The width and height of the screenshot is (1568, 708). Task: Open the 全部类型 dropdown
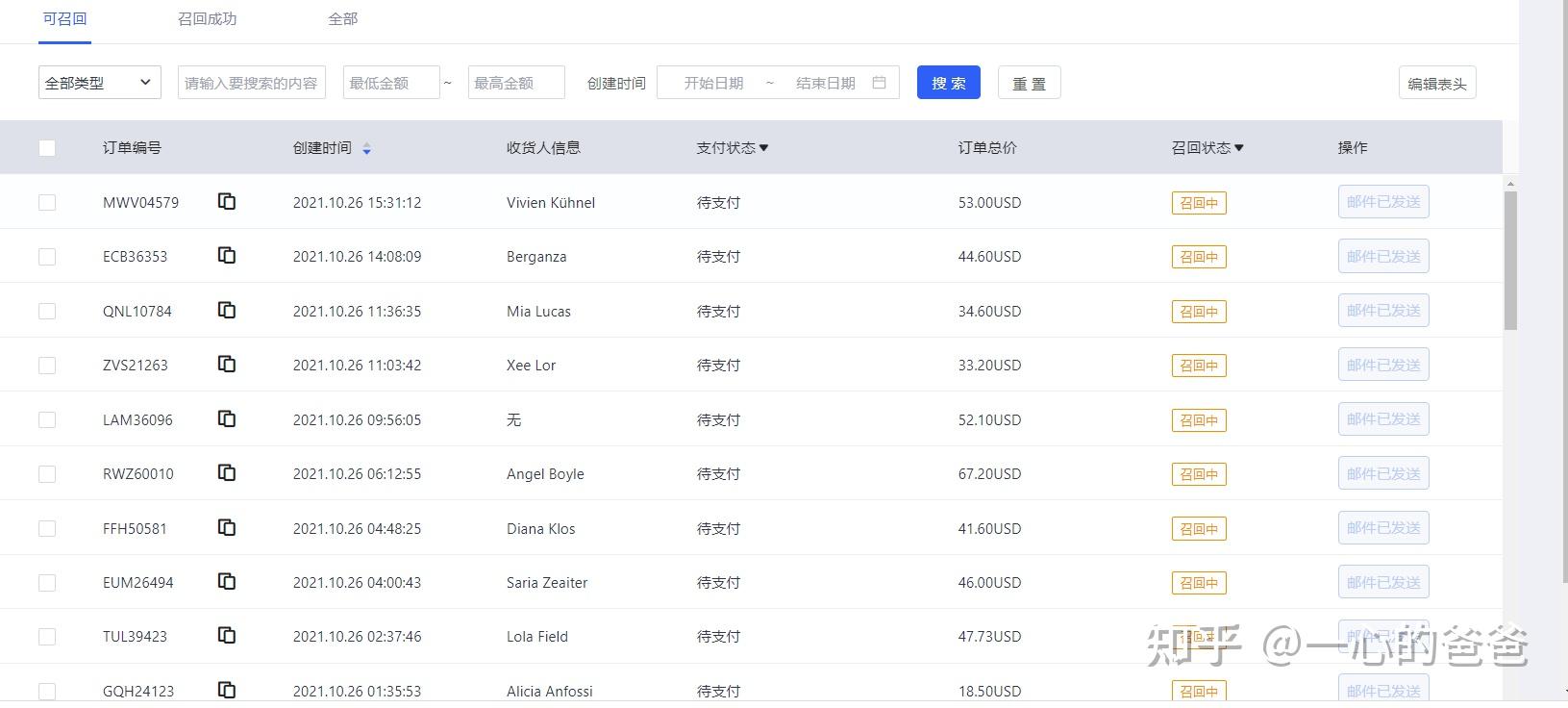coord(100,83)
